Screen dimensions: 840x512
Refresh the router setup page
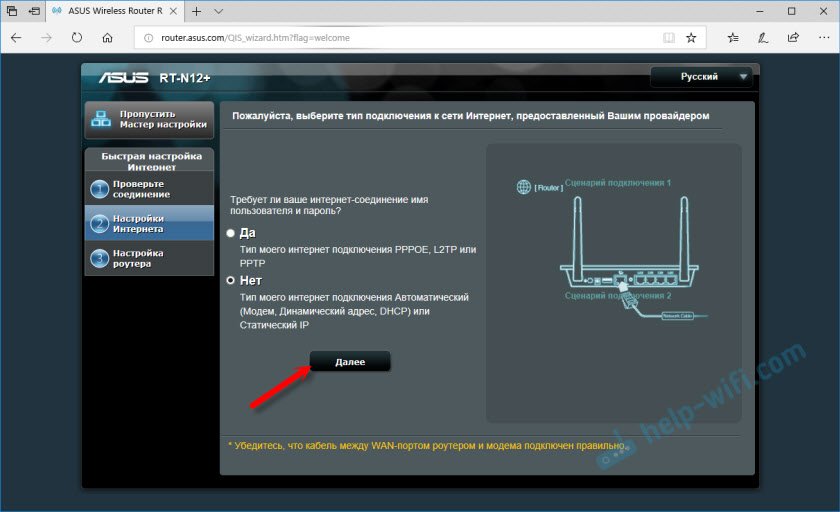(x=77, y=38)
